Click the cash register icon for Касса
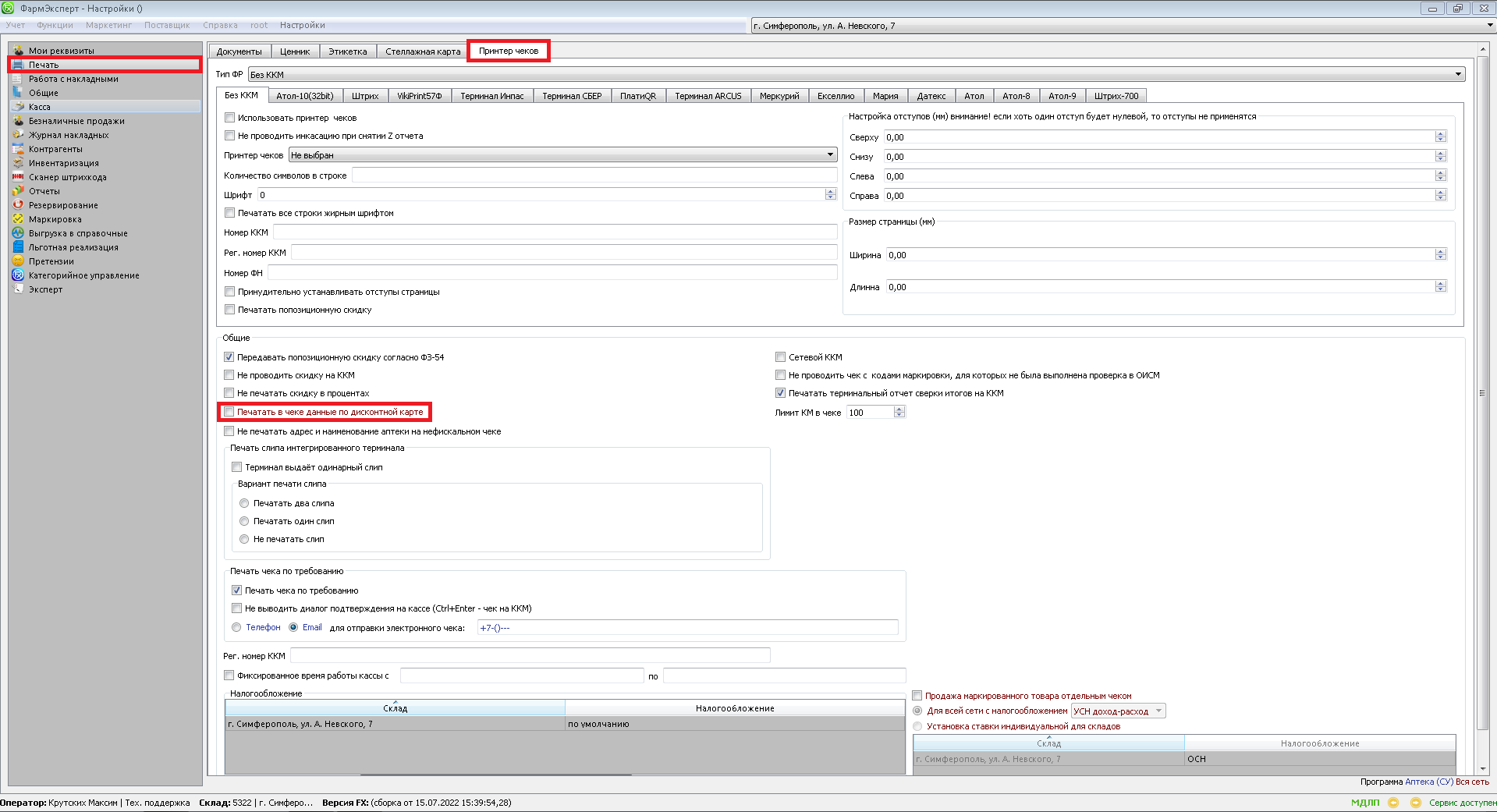 point(18,107)
